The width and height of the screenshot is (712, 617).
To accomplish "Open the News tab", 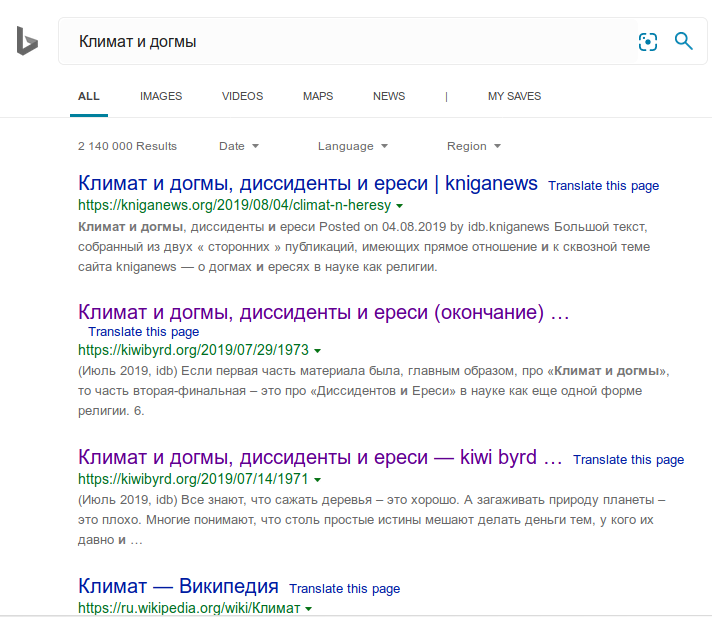I will point(389,96).
